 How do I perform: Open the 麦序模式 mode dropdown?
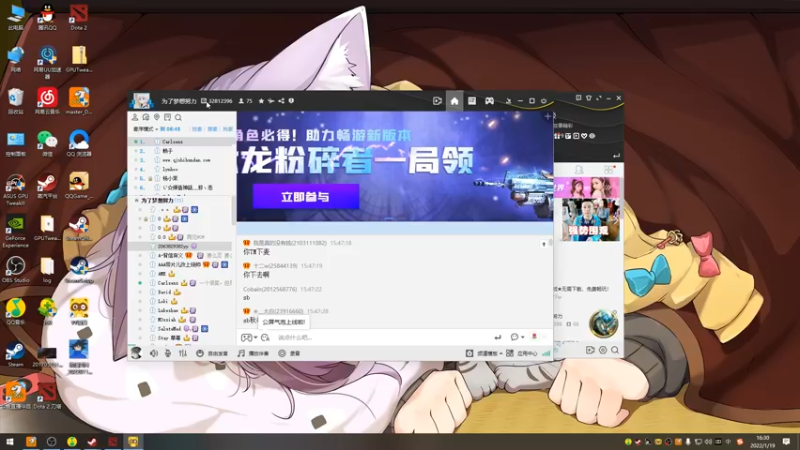(x=145, y=129)
